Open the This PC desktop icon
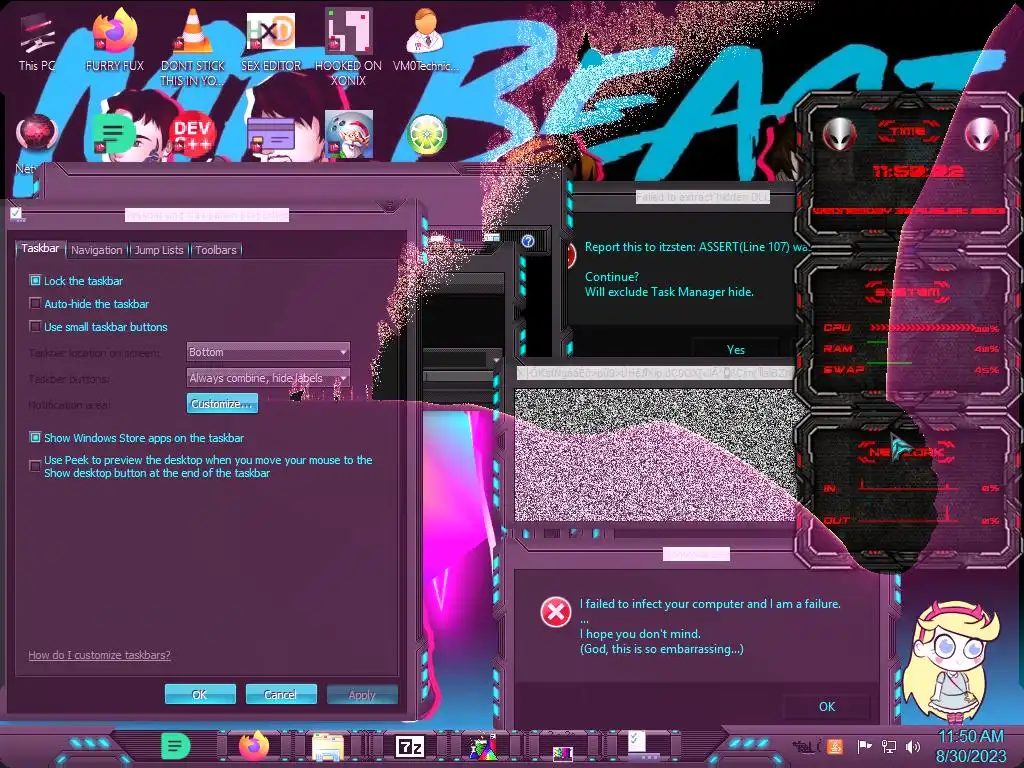This screenshot has width=1024, height=768. tap(37, 42)
